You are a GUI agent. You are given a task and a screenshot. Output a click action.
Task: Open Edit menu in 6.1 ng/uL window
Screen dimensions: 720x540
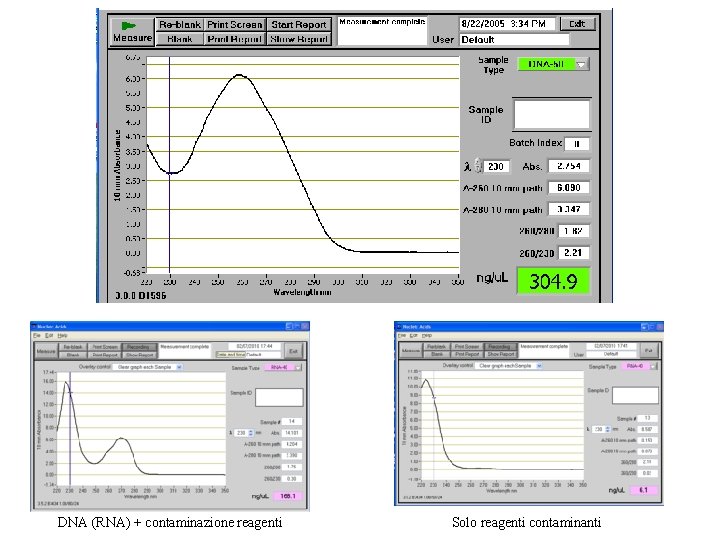click(414, 336)
